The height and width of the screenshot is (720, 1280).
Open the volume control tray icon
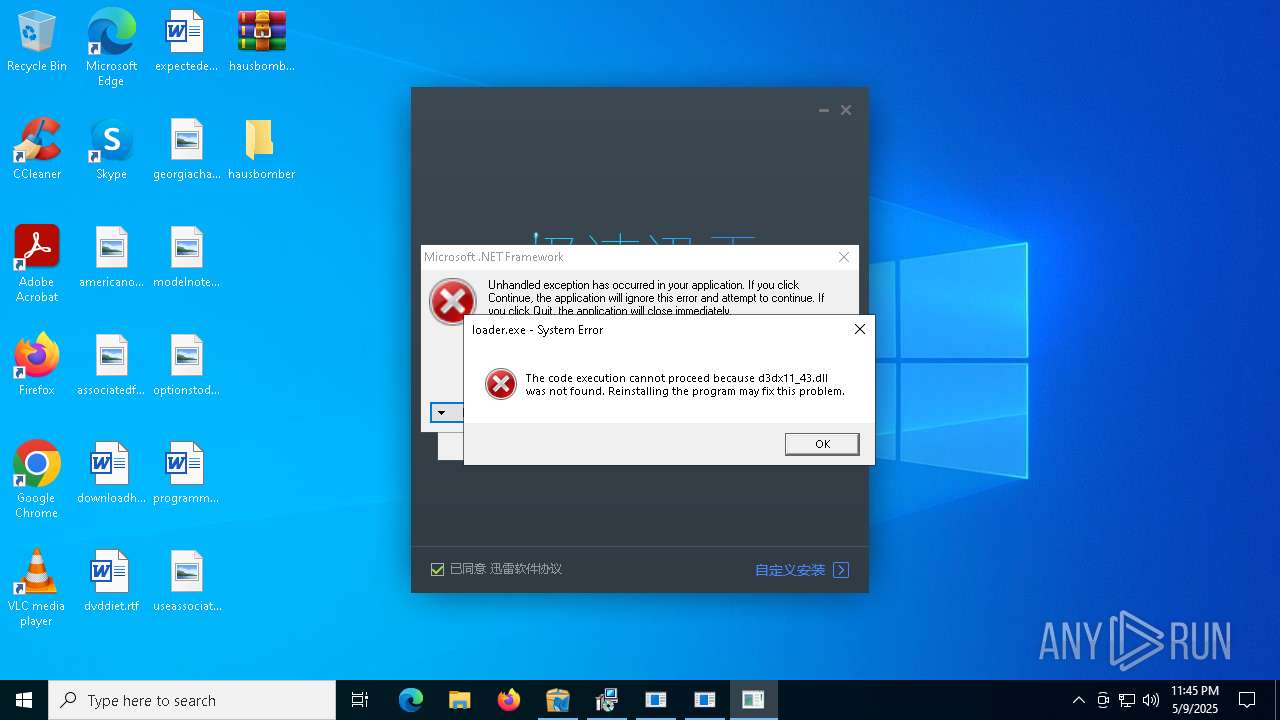click(1151, 700)
